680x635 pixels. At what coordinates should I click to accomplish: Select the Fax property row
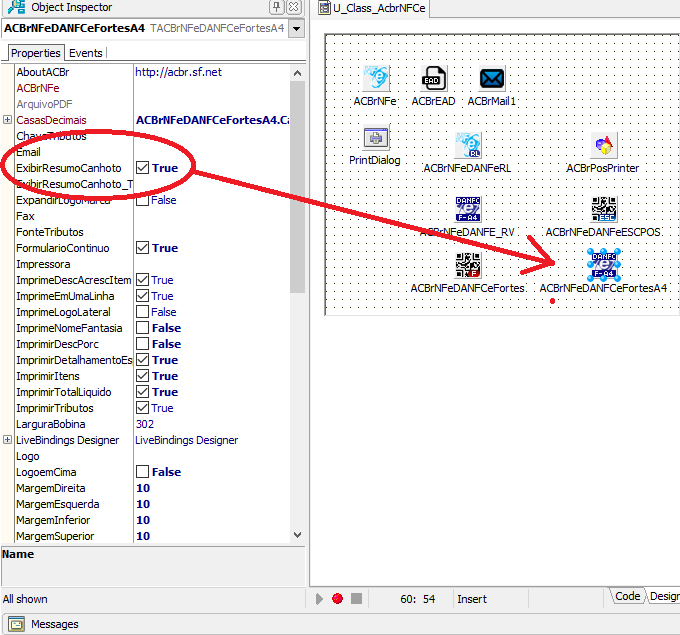coord(152,216)
